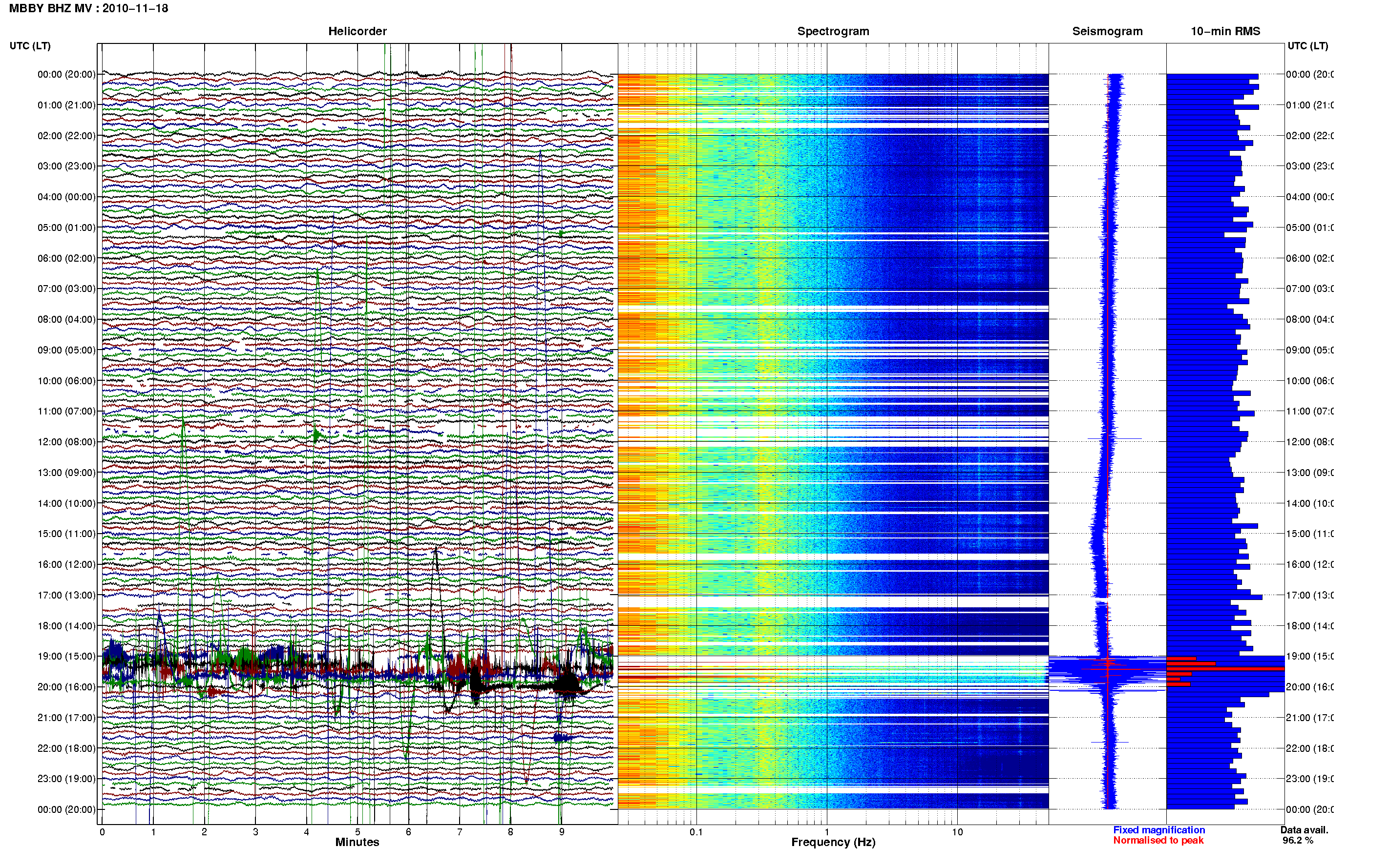This screenshot has height=868, width=1389.
Task: Click minute tick '9' on helicorder axis
Action: tap(562, 832)
